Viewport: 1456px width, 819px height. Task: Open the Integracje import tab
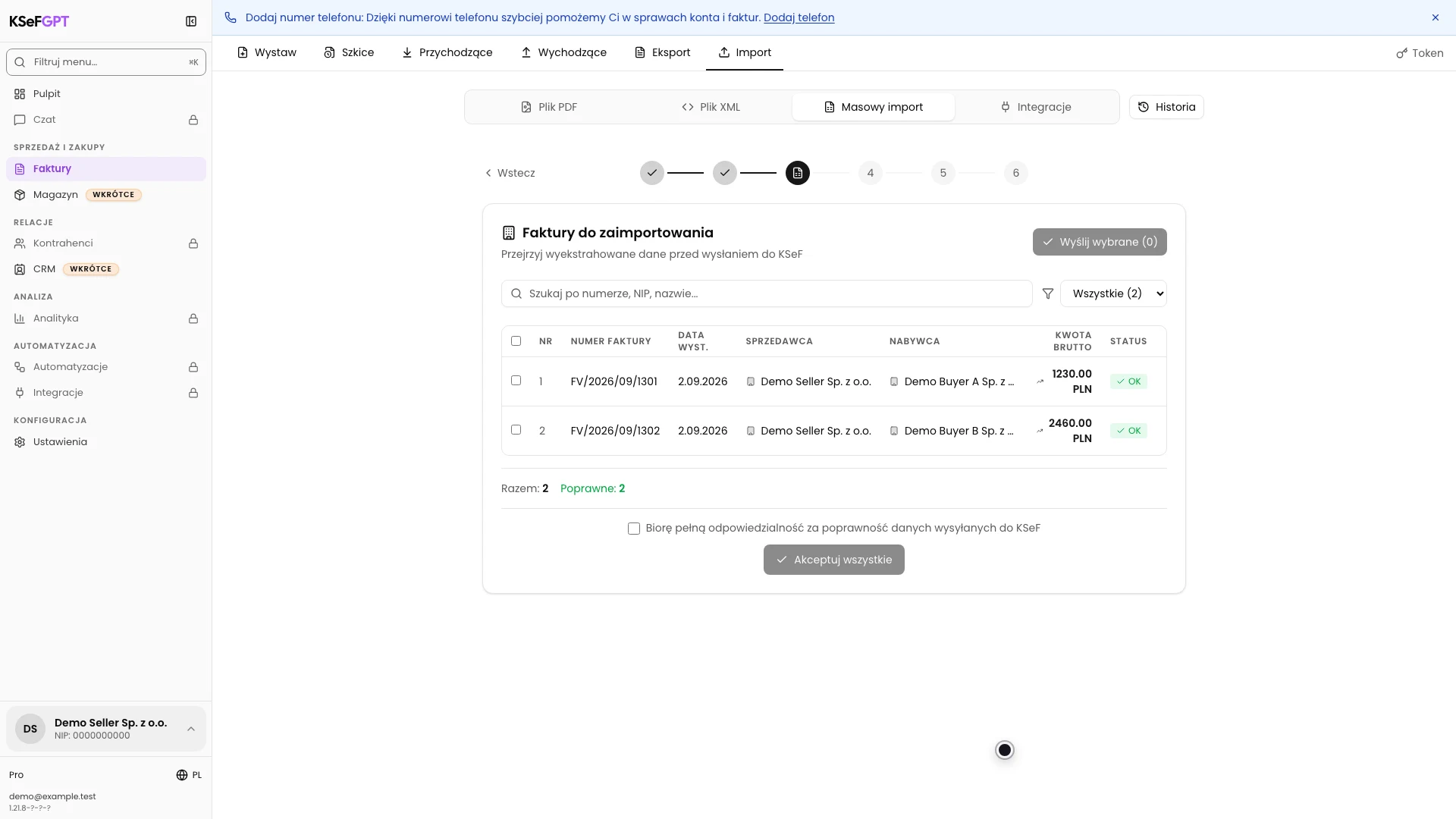pyautogui.click(x=1035, y=107)
